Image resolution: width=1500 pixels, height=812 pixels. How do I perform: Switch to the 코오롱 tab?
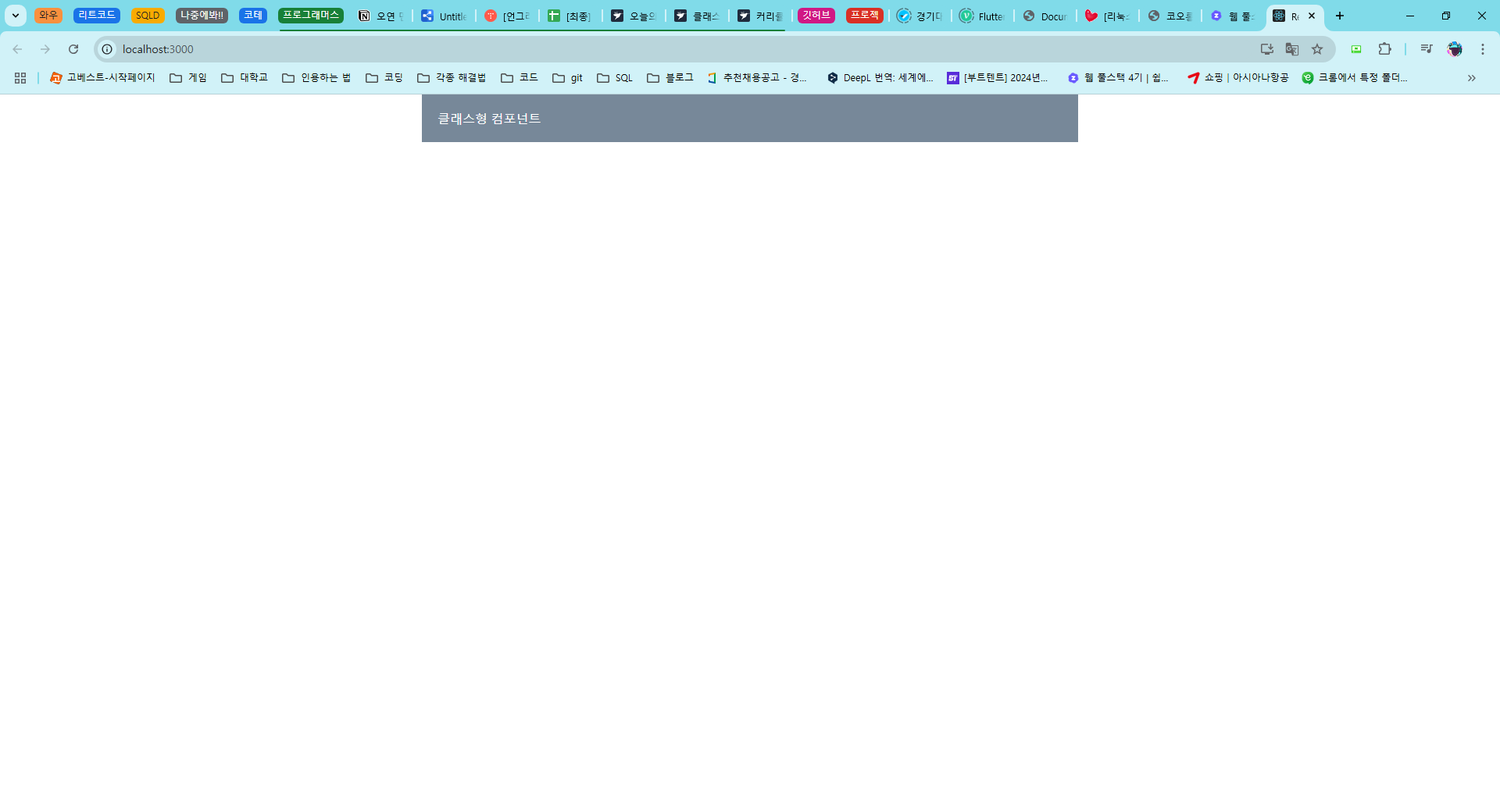(1170, 16)
